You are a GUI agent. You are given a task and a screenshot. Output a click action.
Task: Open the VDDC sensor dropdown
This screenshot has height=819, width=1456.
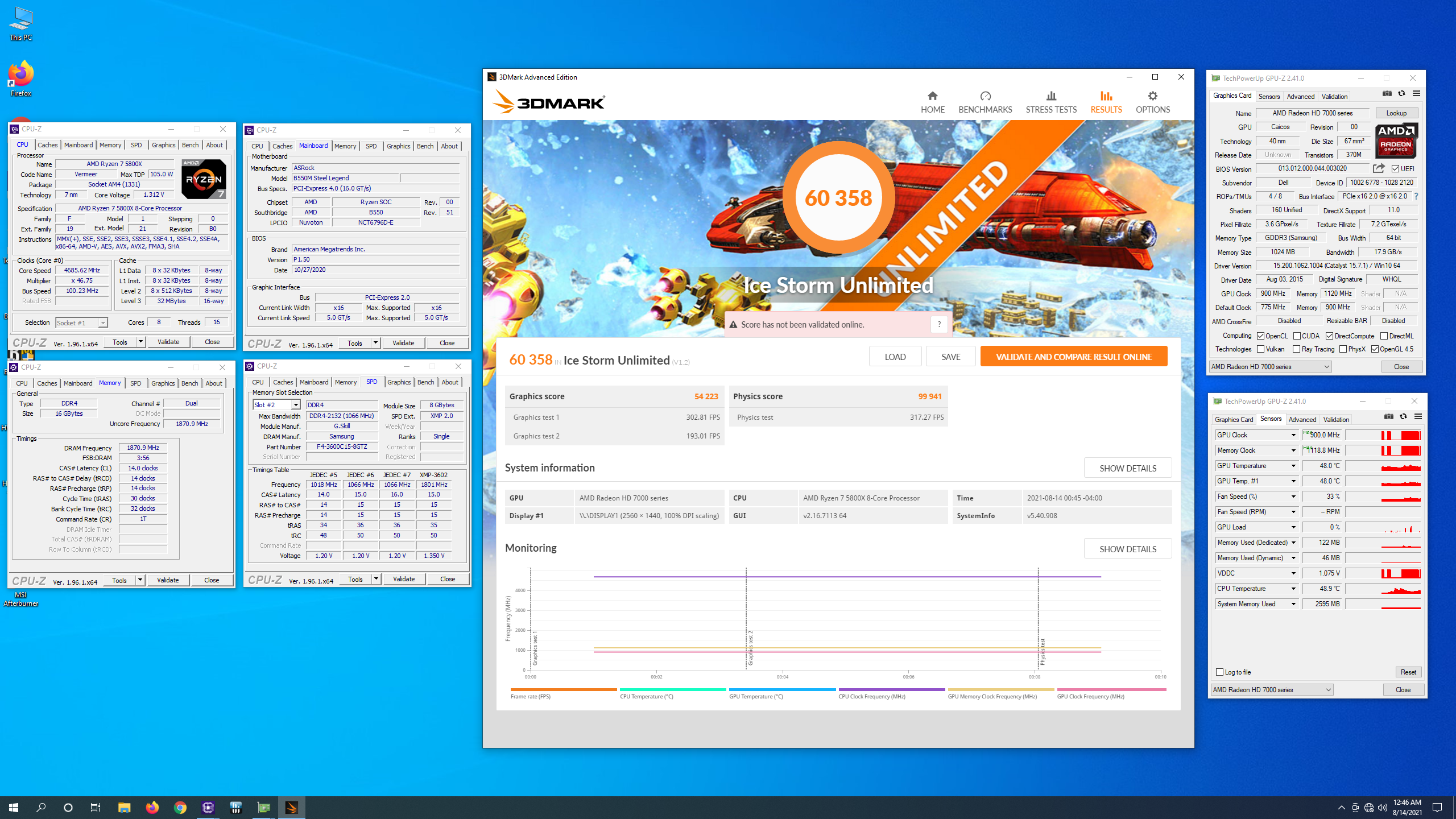tap(1293, 573)
